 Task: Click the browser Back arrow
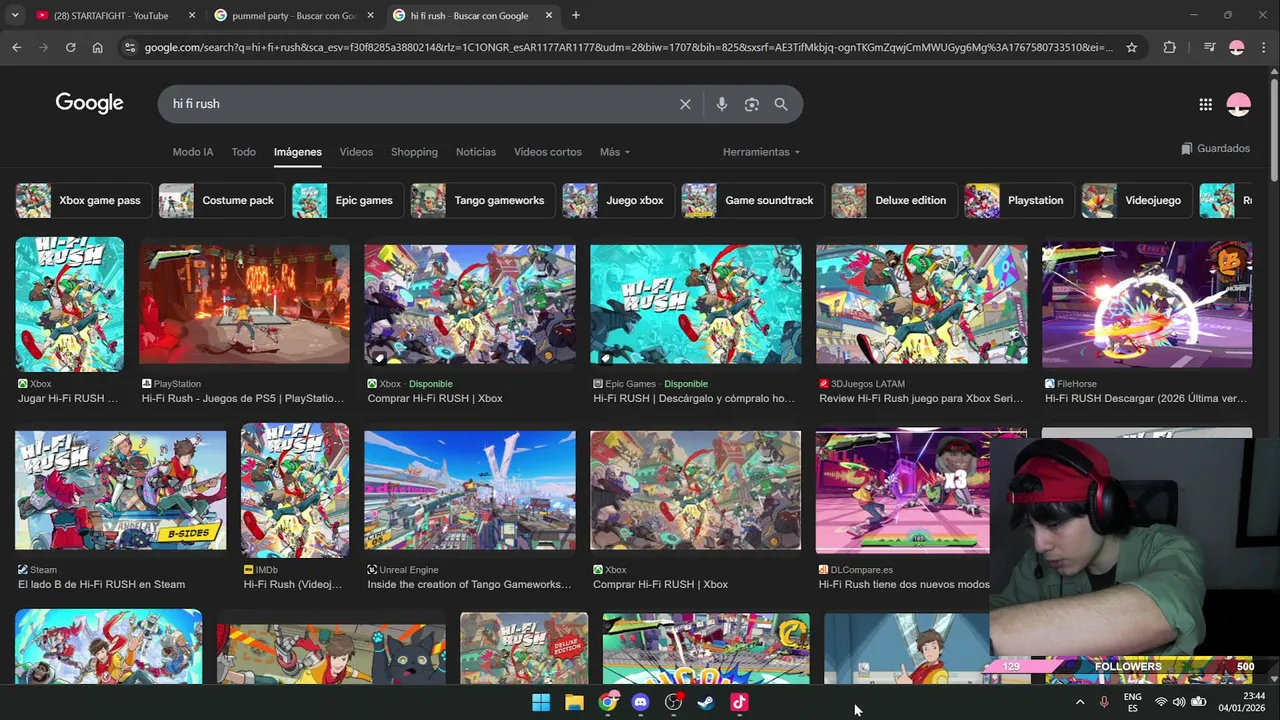16,47
